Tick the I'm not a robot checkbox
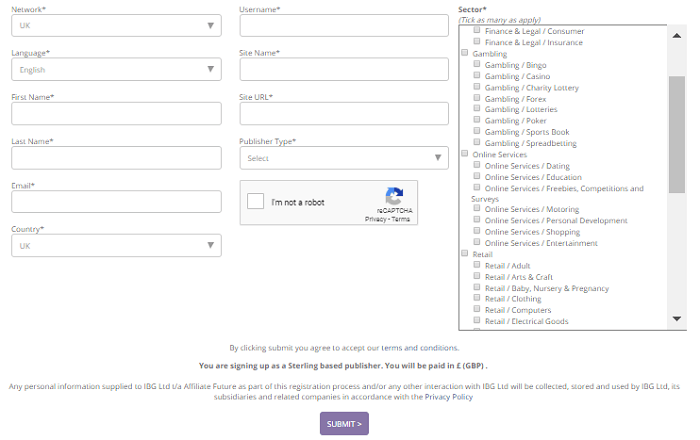The height and width of the screenshot is (440, 700). [255, 201]
